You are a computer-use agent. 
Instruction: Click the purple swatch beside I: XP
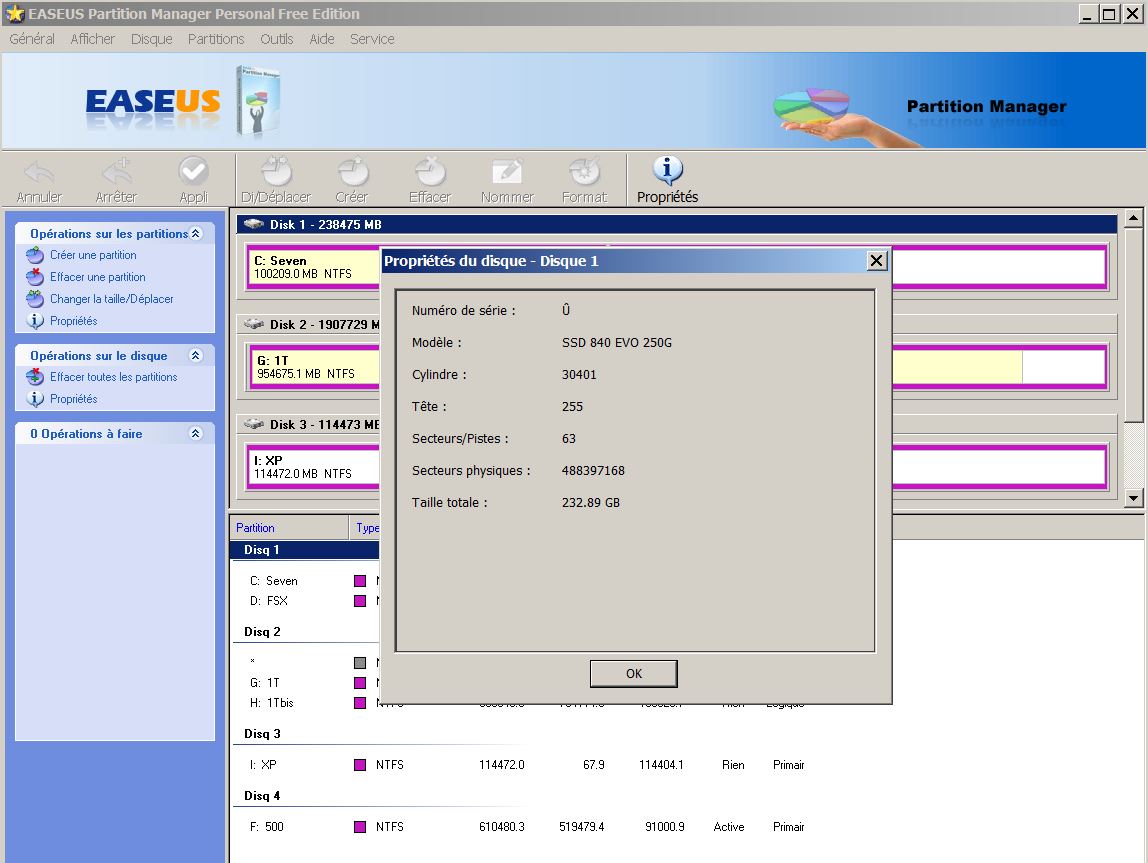point(360,765)
